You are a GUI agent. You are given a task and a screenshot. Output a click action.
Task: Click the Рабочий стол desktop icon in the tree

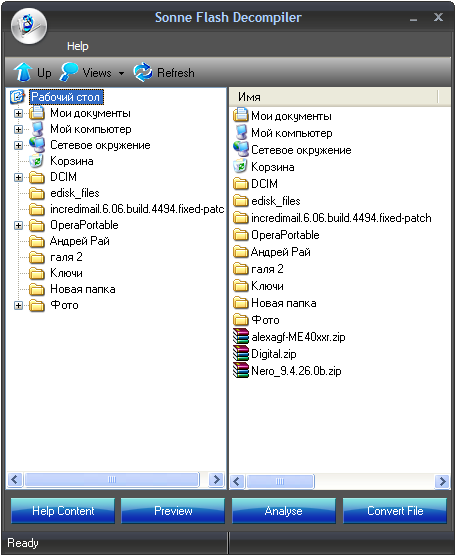coord(17,96)
